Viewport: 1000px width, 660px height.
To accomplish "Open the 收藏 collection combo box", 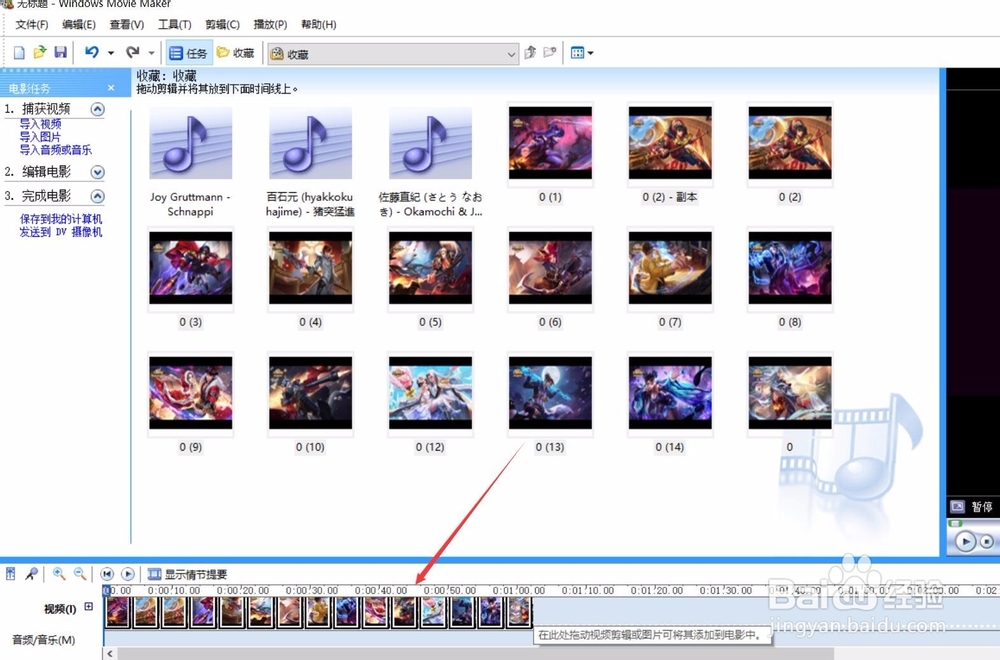I will 393,54.
